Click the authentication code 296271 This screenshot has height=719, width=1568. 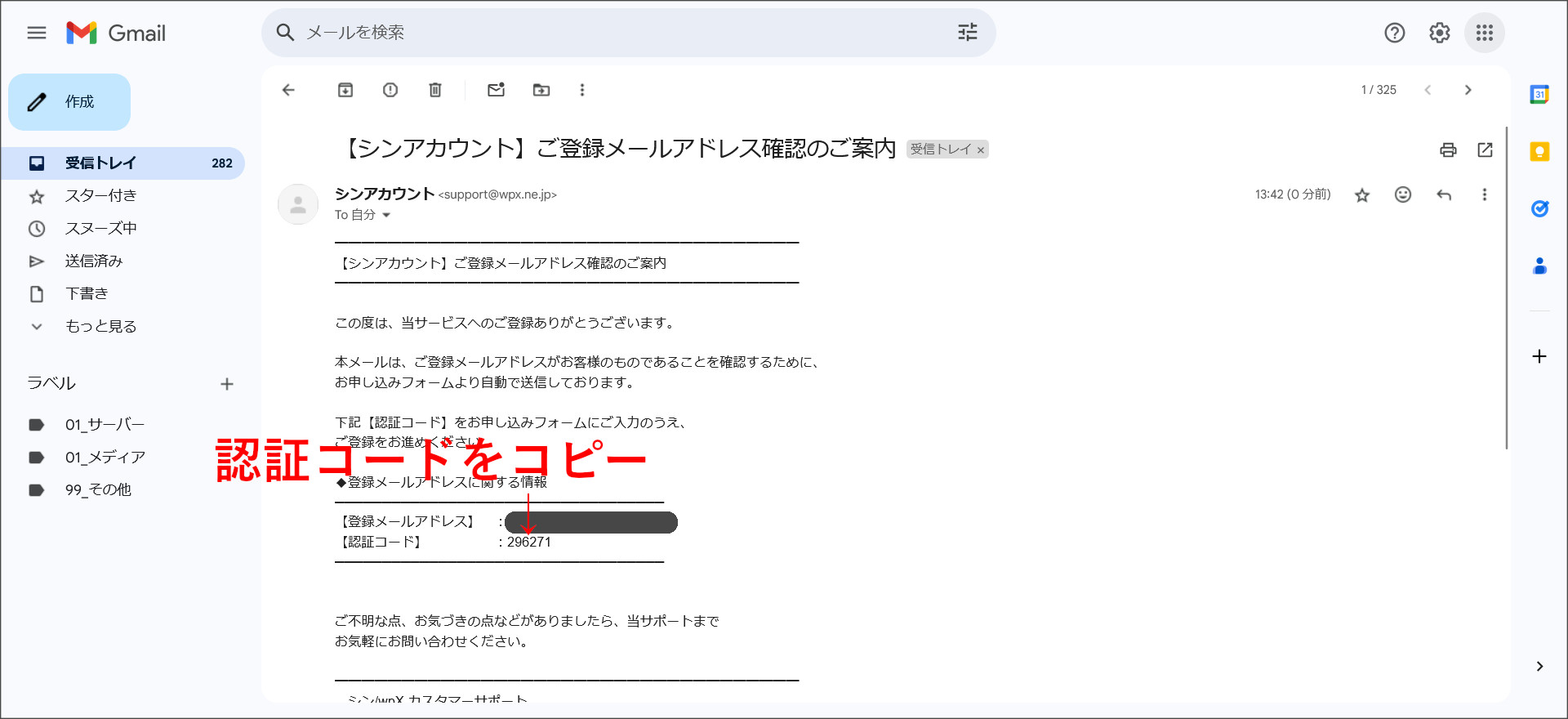point(529,542)
